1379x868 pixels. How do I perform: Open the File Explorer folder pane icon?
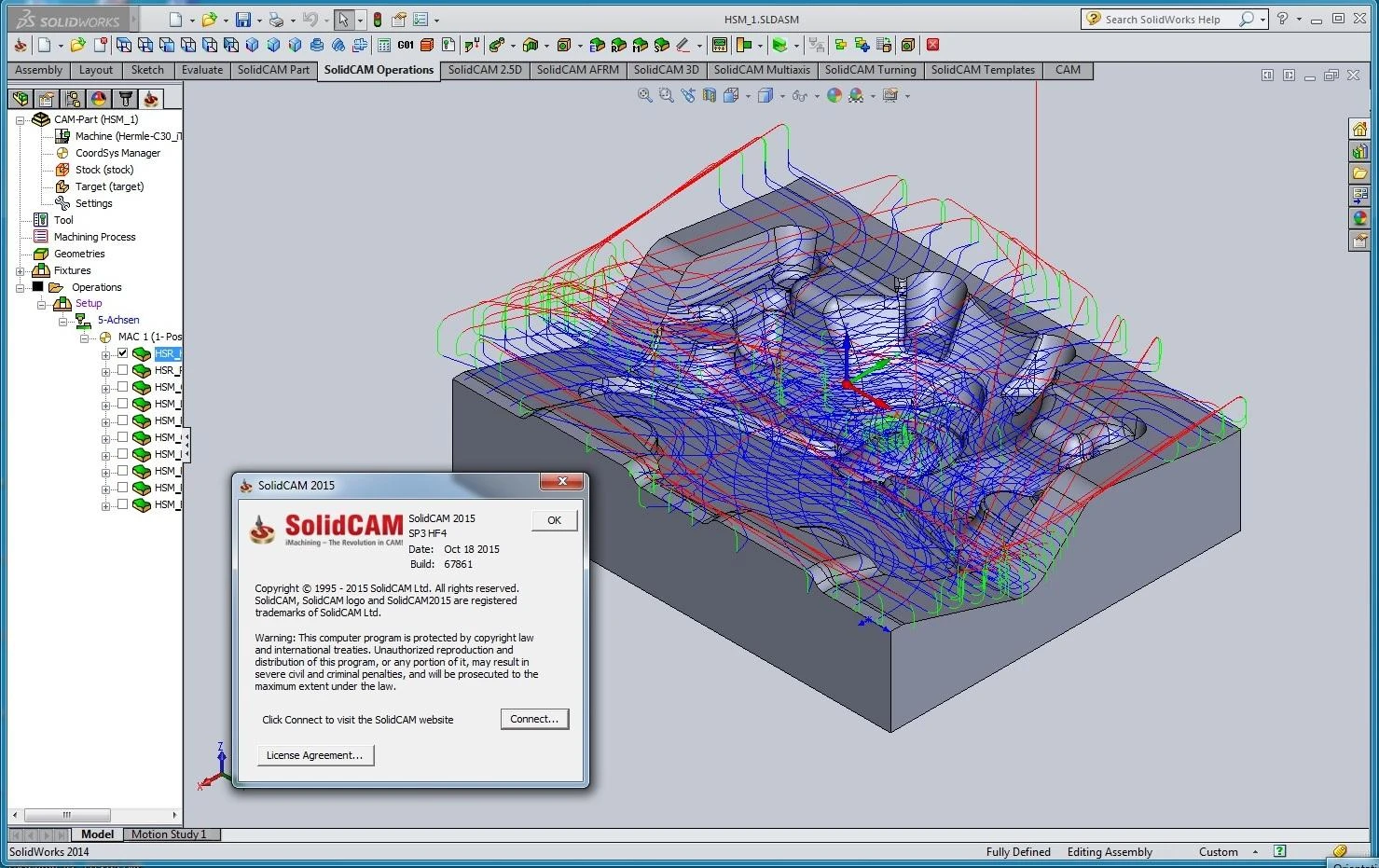coord(1359,173)
